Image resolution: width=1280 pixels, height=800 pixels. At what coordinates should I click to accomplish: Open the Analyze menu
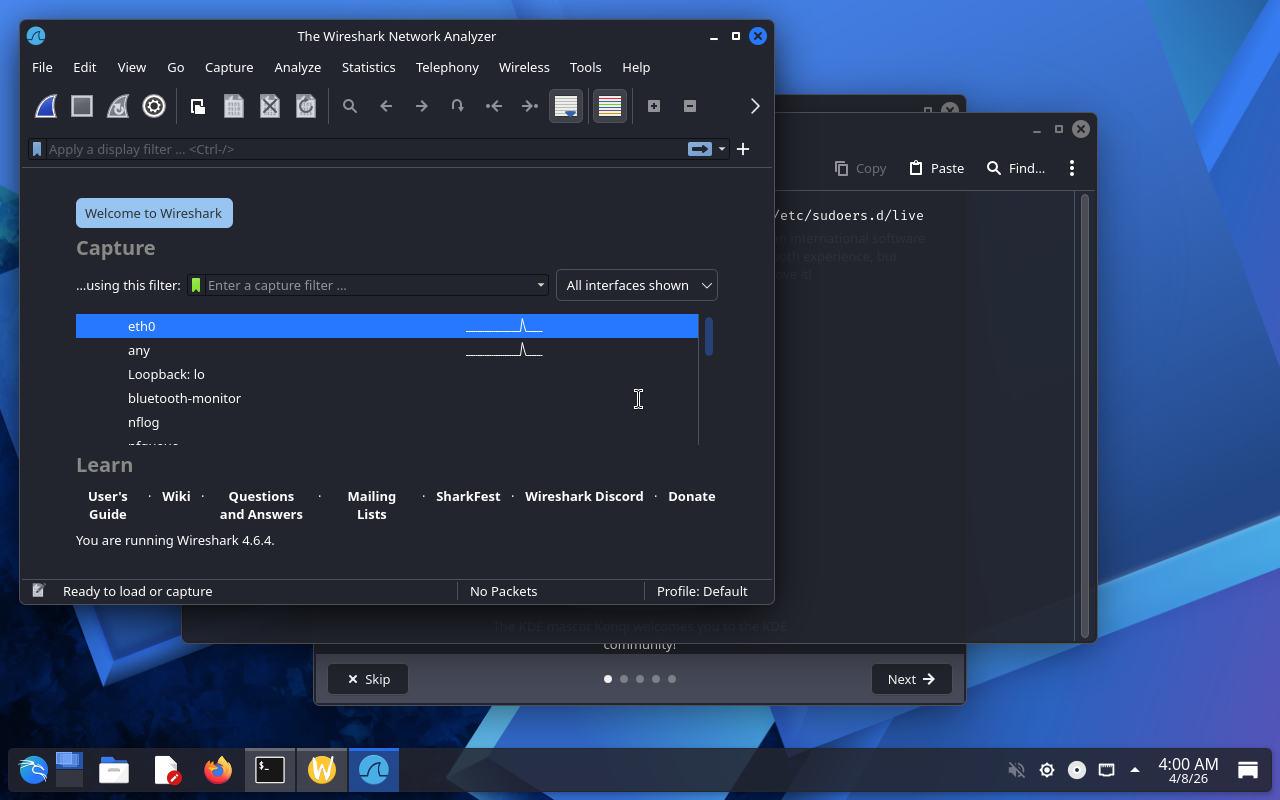pos(297,67)
